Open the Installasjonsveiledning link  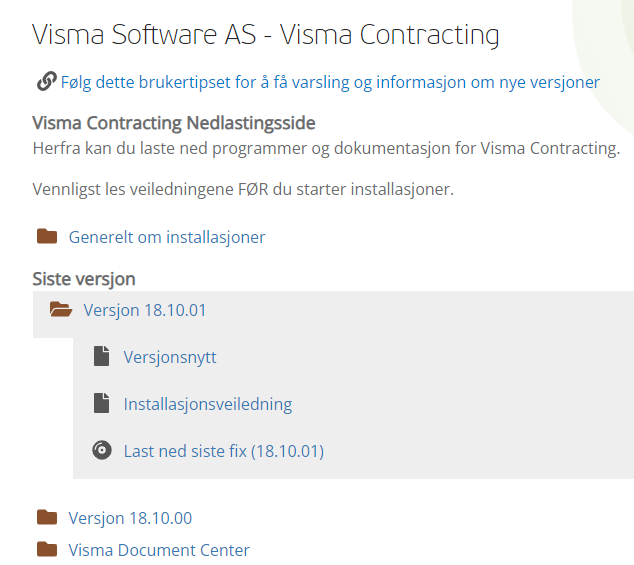[208, 405]
